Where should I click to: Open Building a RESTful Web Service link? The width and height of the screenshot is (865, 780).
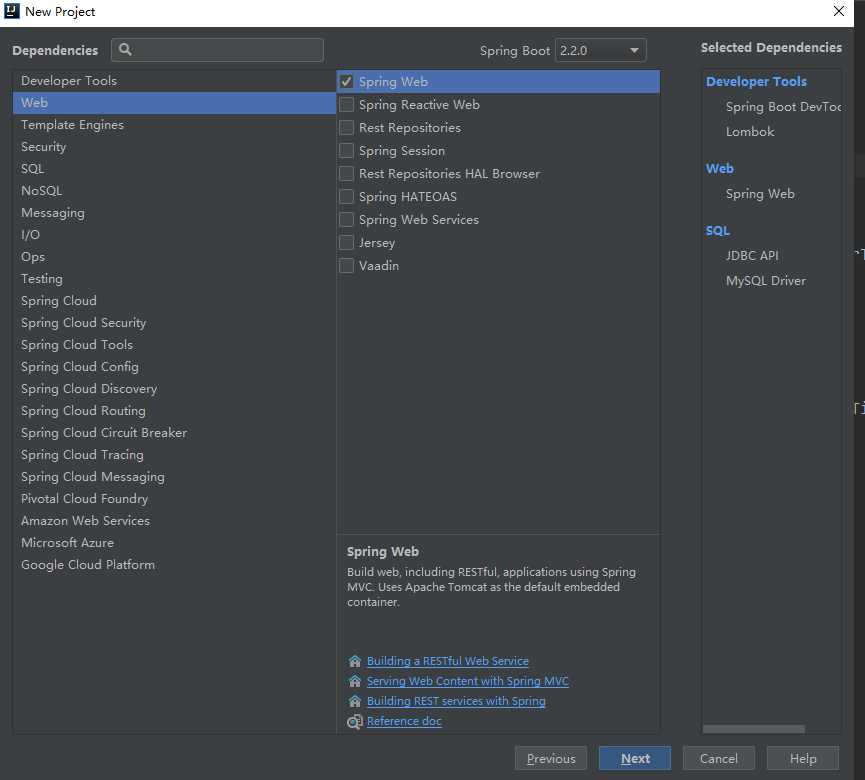(x=447, y=661)
